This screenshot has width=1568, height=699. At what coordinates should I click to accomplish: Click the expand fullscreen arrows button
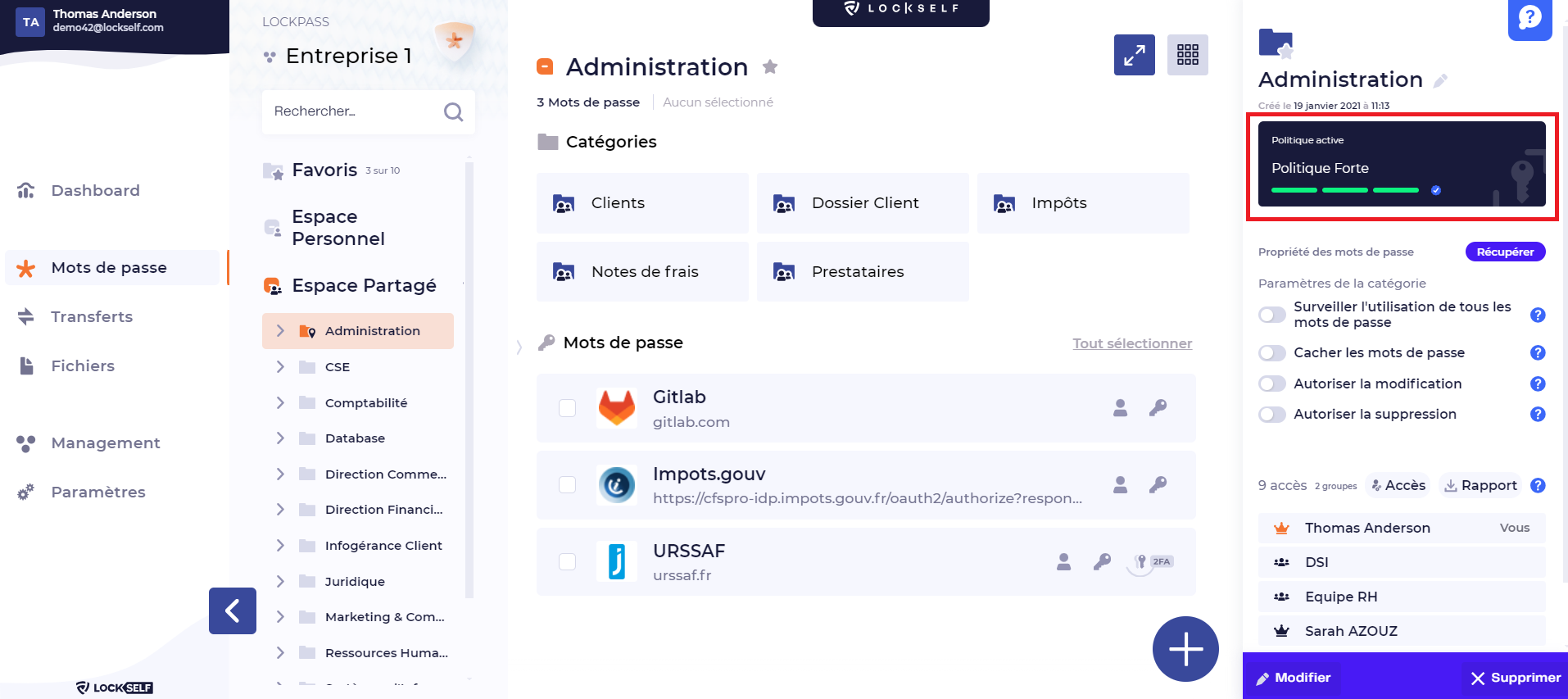[x=1134, y=55]
